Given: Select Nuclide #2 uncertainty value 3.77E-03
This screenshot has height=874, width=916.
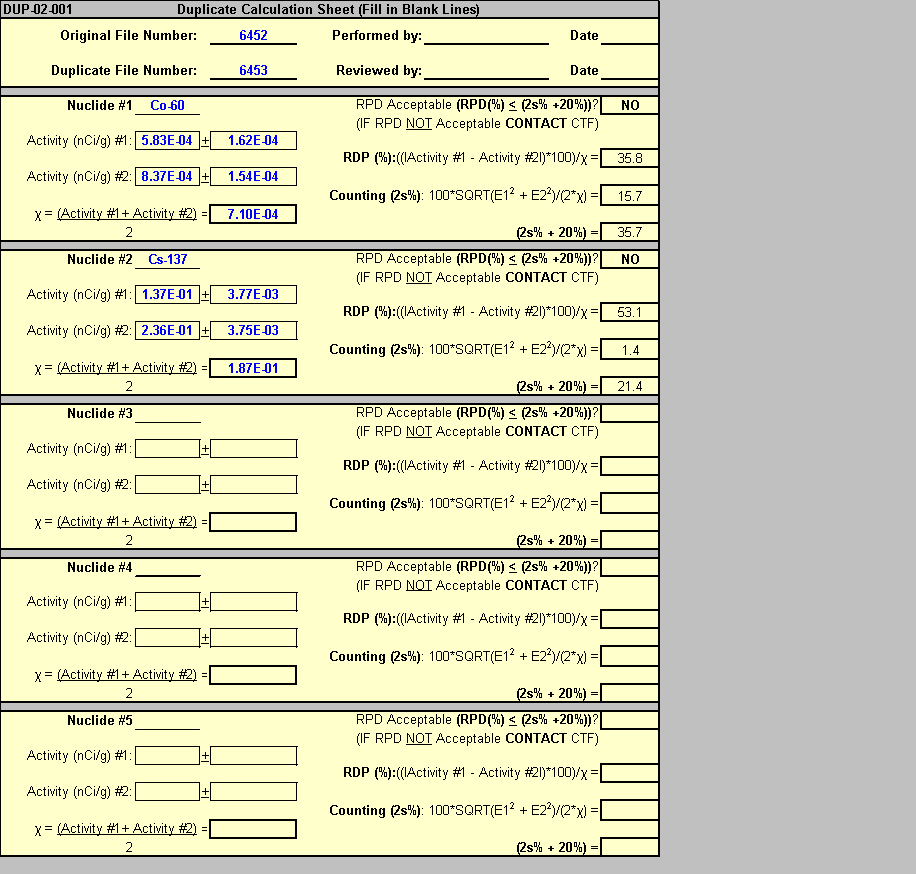Looking at the screenshot, I should point(253,294).
